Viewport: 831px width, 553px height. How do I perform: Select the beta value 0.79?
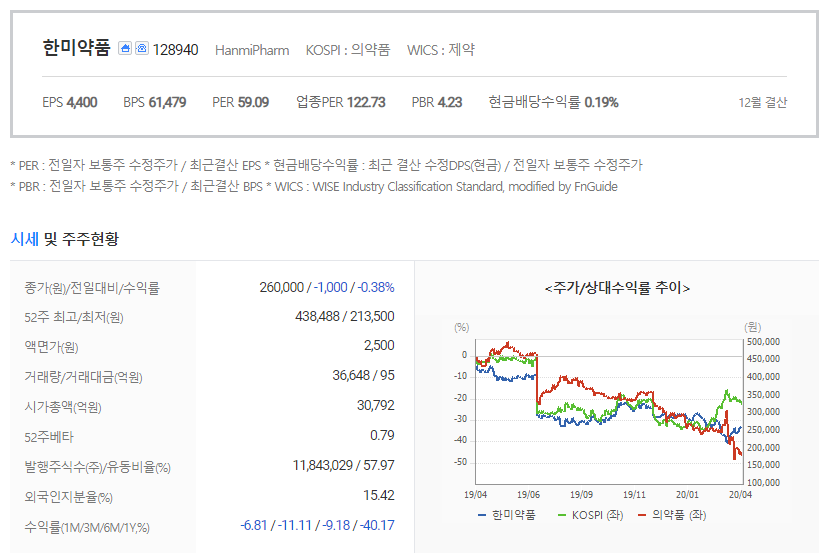[x=382, y=435]
